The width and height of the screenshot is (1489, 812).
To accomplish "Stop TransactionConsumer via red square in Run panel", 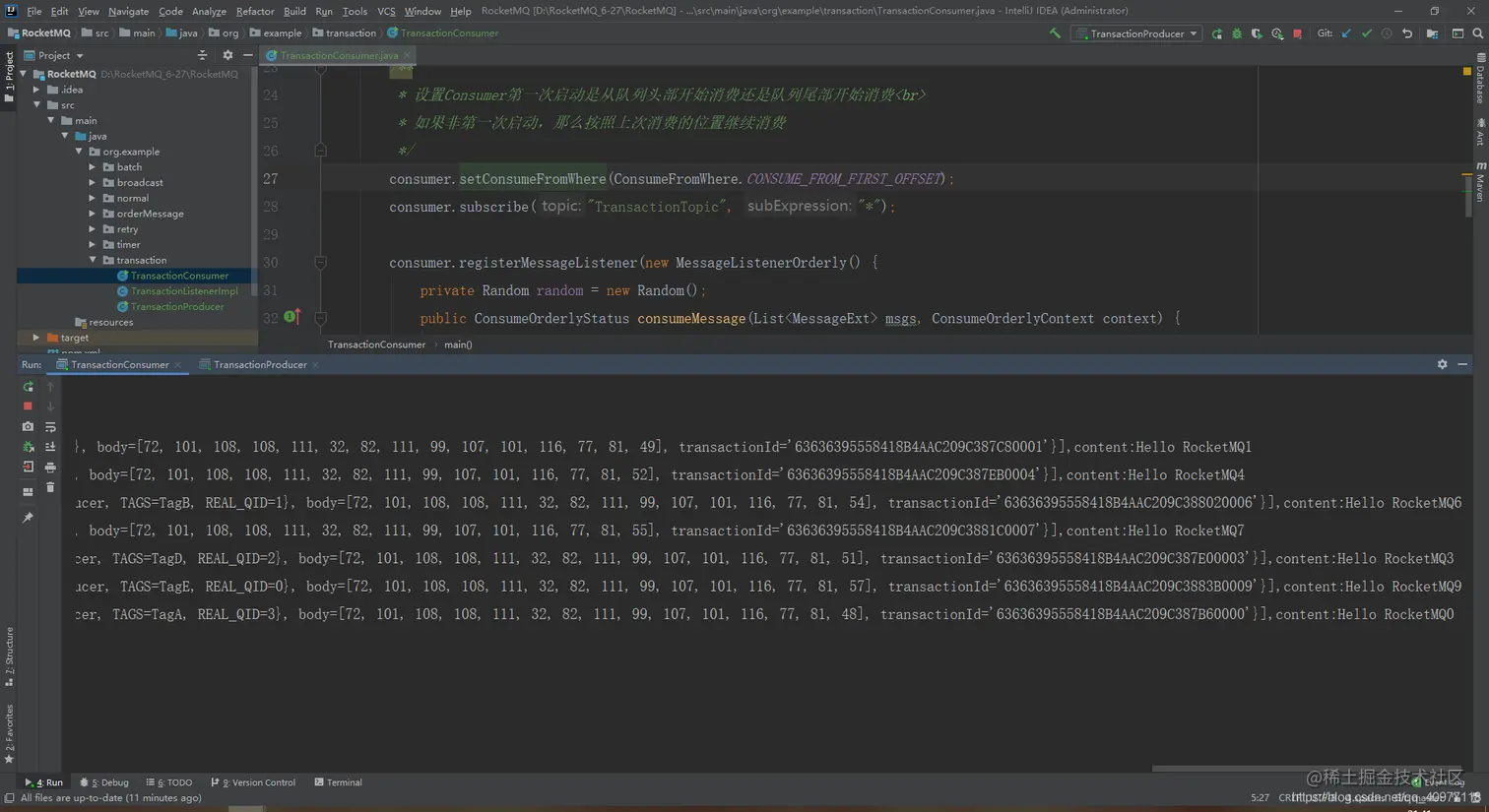I will 28,406.
